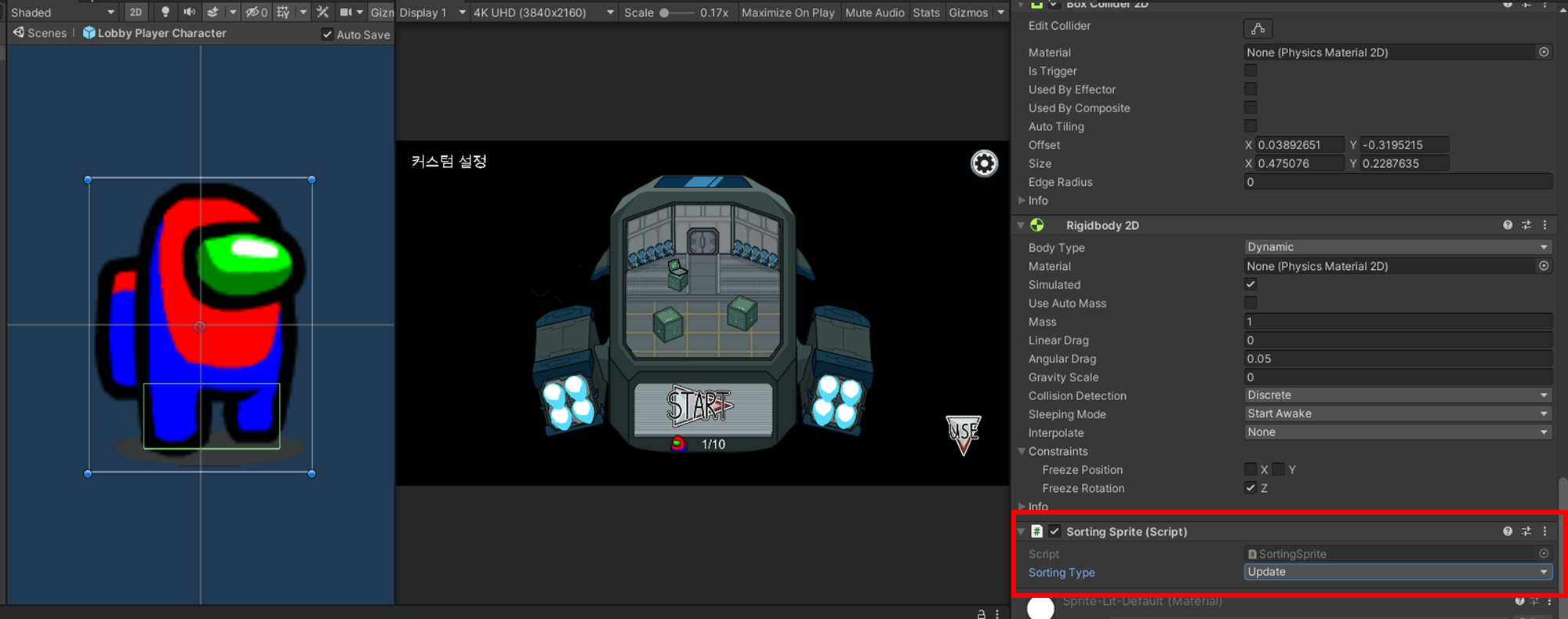1568x619 pixels.
Task: Open Sleeping Mode dropdown
Action: click(x=1398, y=413)
